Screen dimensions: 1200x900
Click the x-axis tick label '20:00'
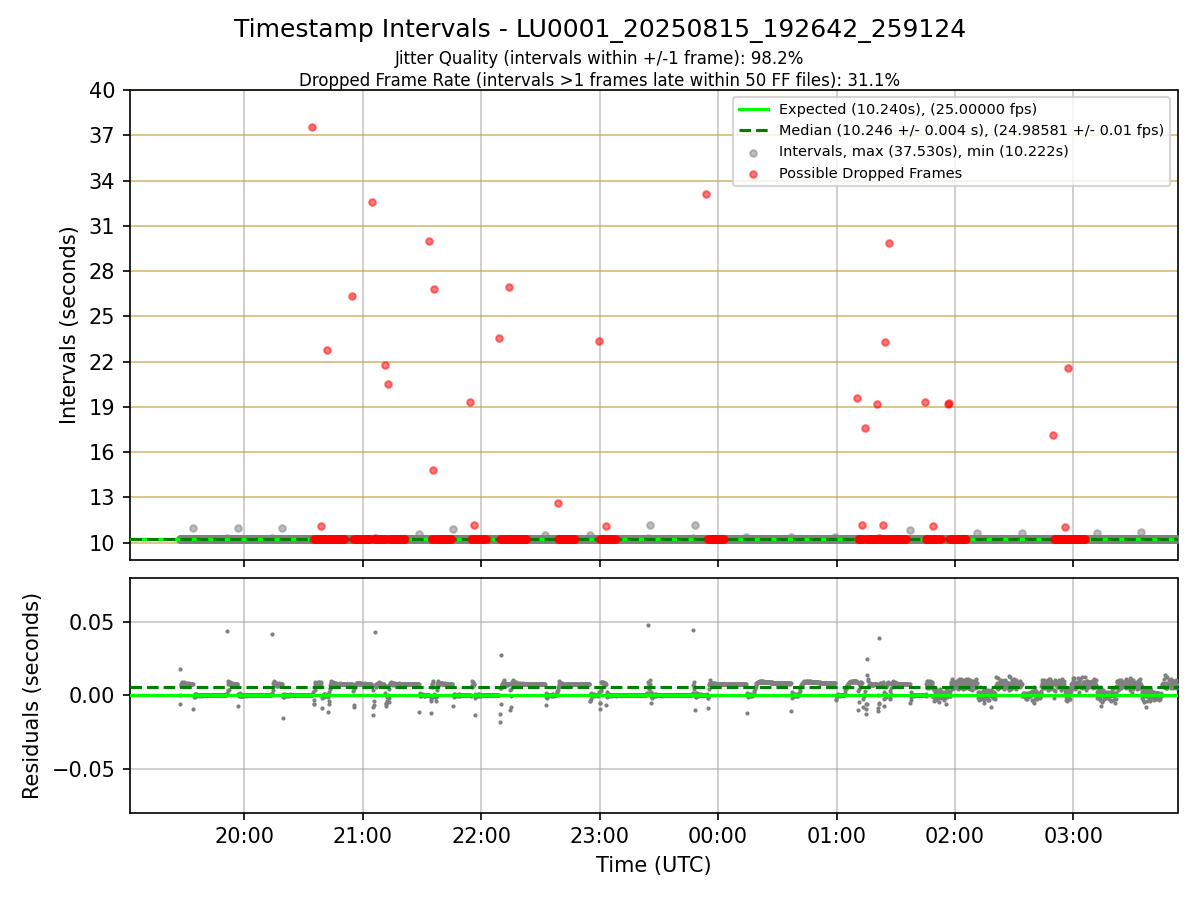pyautogui.click(x=244, y=834)
